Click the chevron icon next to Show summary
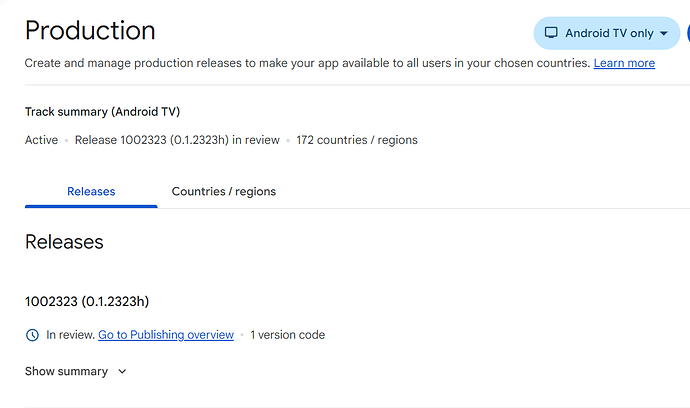This screenshot has height=408, width=690. (x=122, y=371)
